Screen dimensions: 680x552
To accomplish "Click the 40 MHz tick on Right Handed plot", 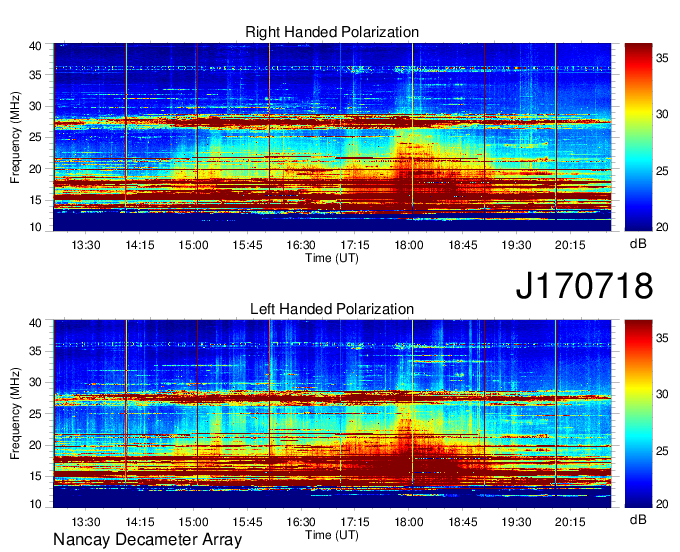I will pyautogui.click(x=36, y=46).
